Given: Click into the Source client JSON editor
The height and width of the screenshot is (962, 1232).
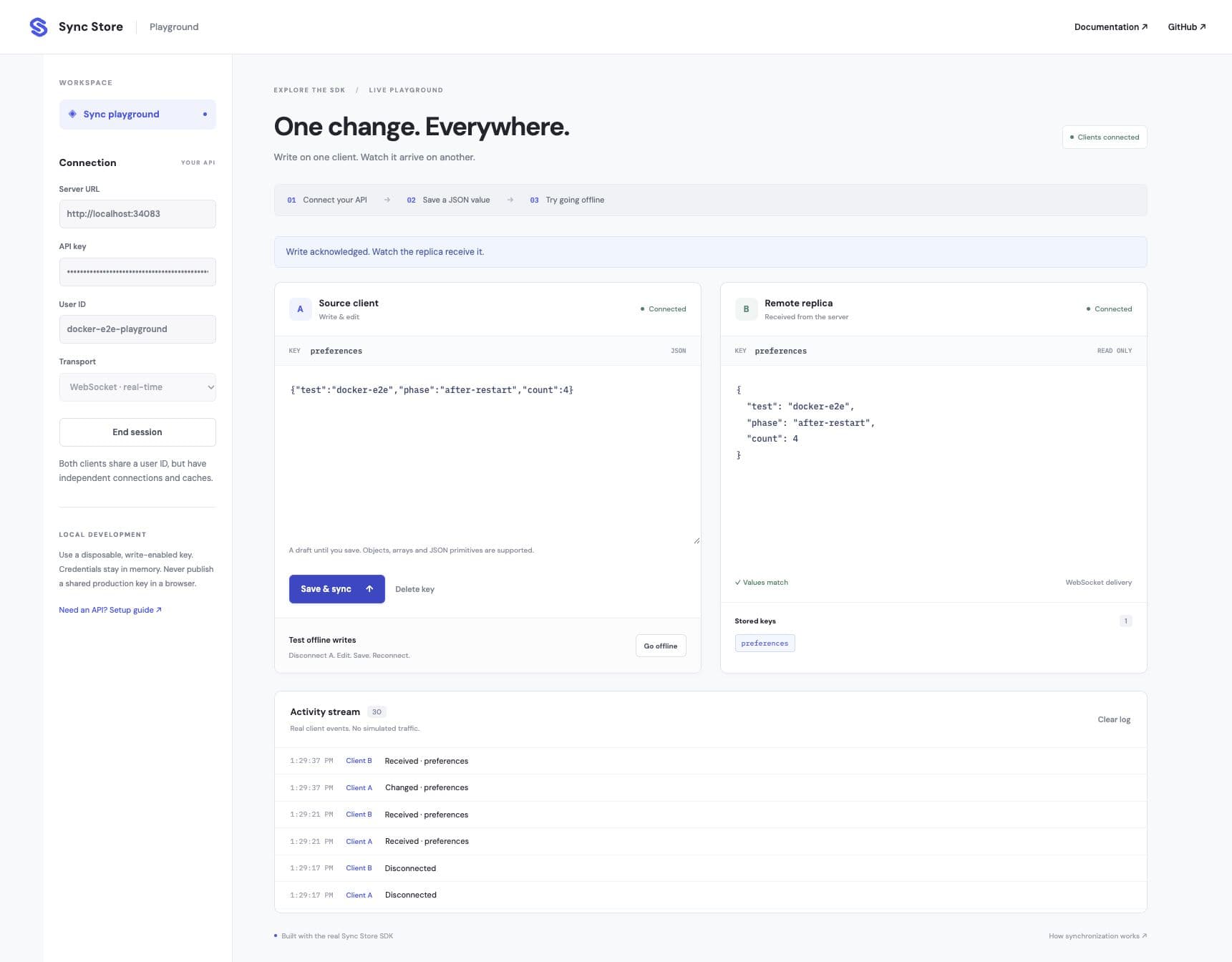Looking at the screenshot, I should (488, 455).
